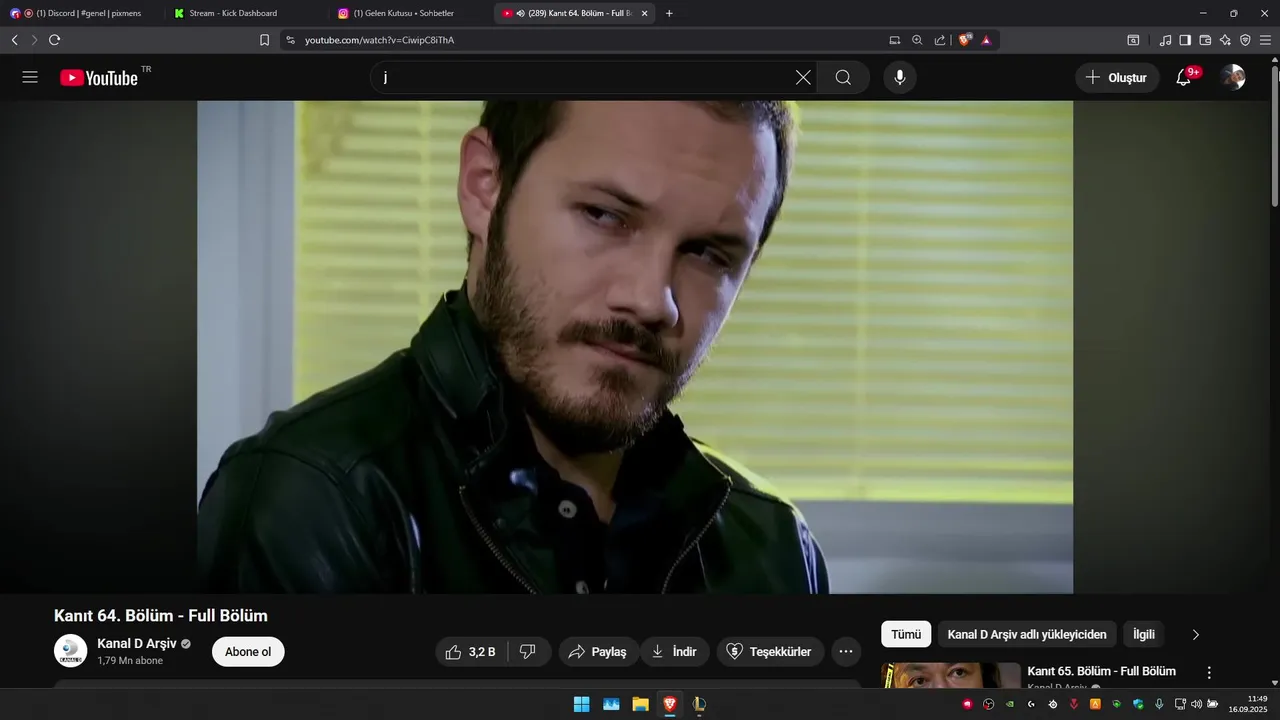Show more filter chips with right chevron
This screenshot has height=720, width=1280.
point(1195,634)
